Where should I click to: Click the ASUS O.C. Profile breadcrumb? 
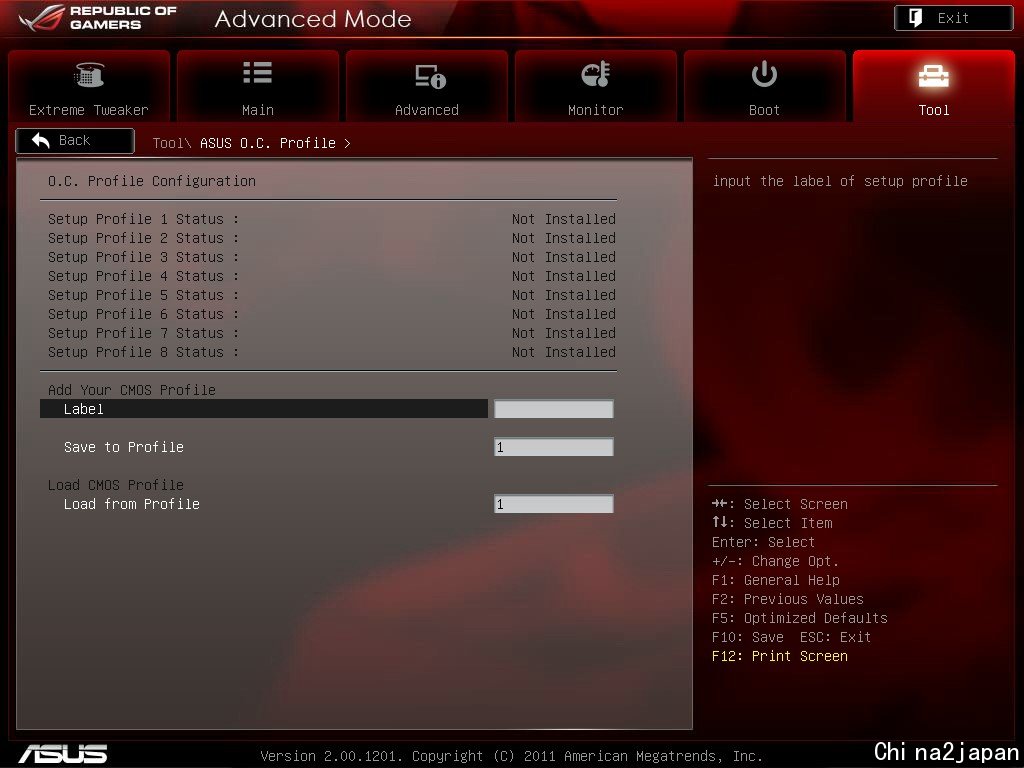[x=268, y=142]
